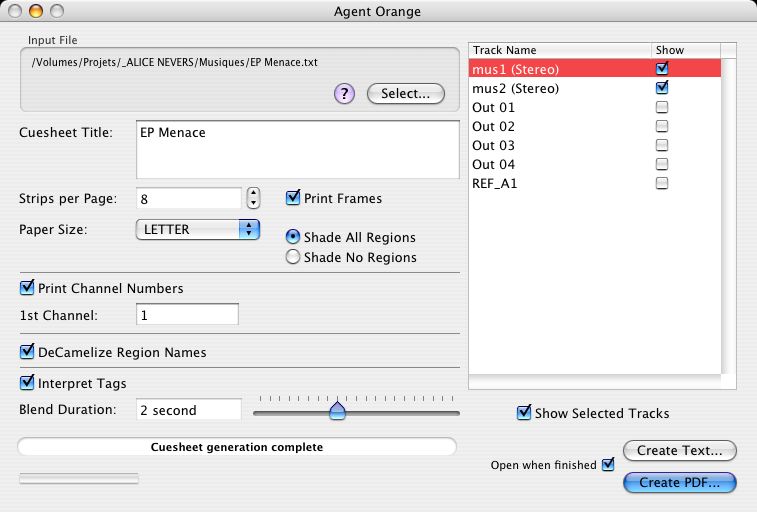Click the 1st Channel input field
Image resolution: width=757 pixels, height=512 pixels.
pos(187,315)
